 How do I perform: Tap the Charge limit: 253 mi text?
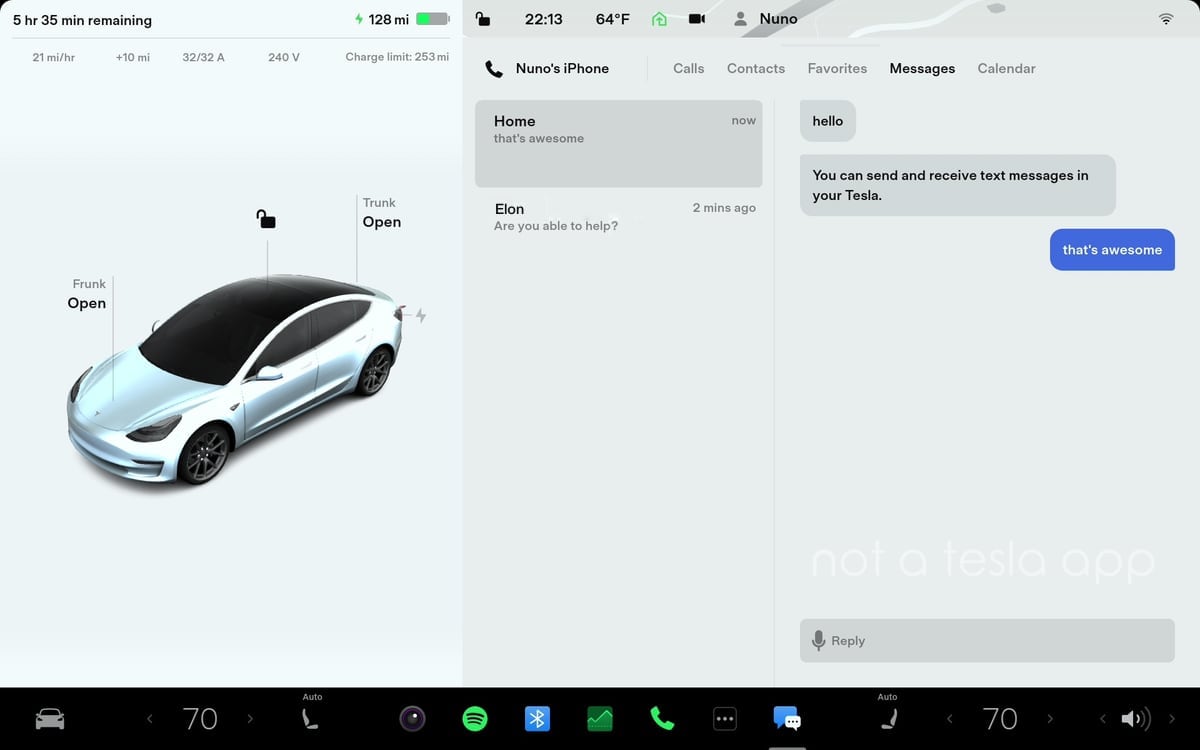point(397,57)
